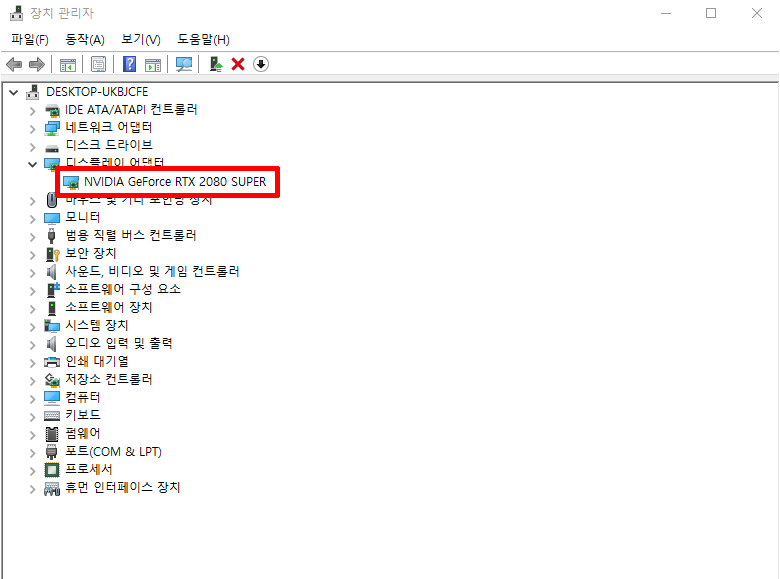780x579 pixels.
Task: Minimize the 장치 관리자 window
Action: coord(666,13)
